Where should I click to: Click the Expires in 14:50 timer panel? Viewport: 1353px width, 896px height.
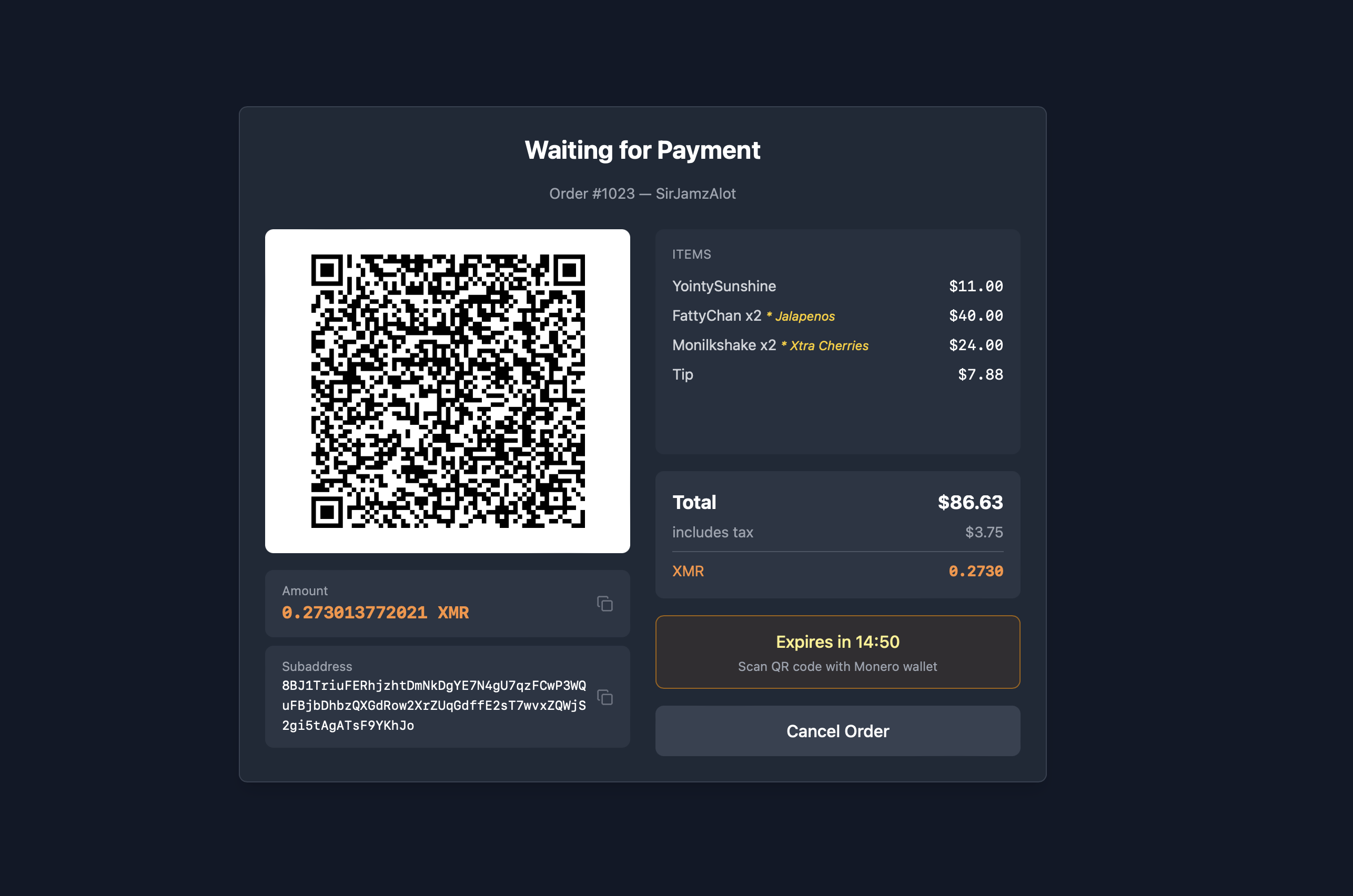pos(837,651)
